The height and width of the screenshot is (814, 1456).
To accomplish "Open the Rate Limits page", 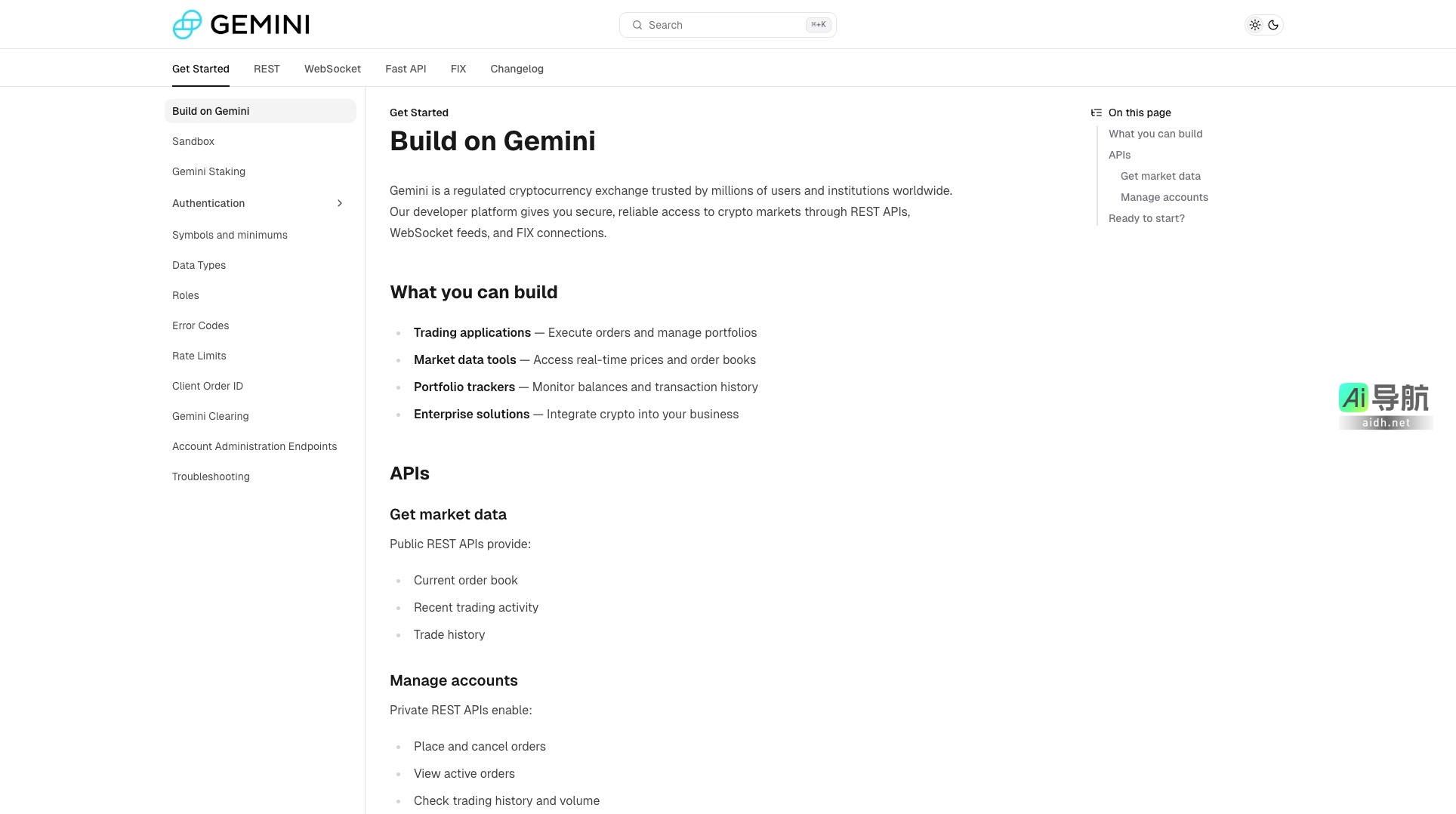I will click(199, 356).
